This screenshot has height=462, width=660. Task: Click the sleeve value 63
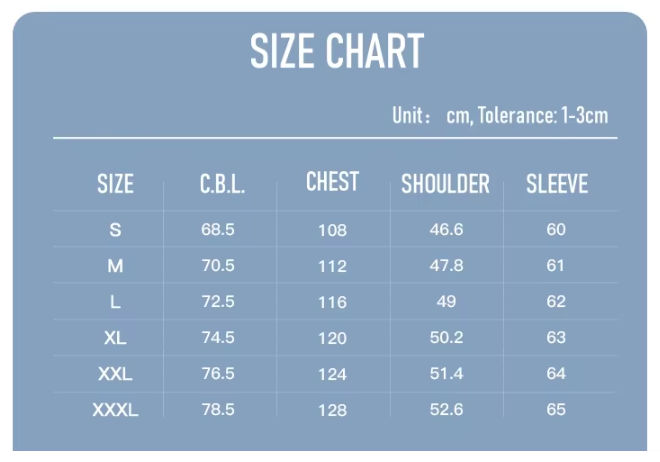pos(556,338)
